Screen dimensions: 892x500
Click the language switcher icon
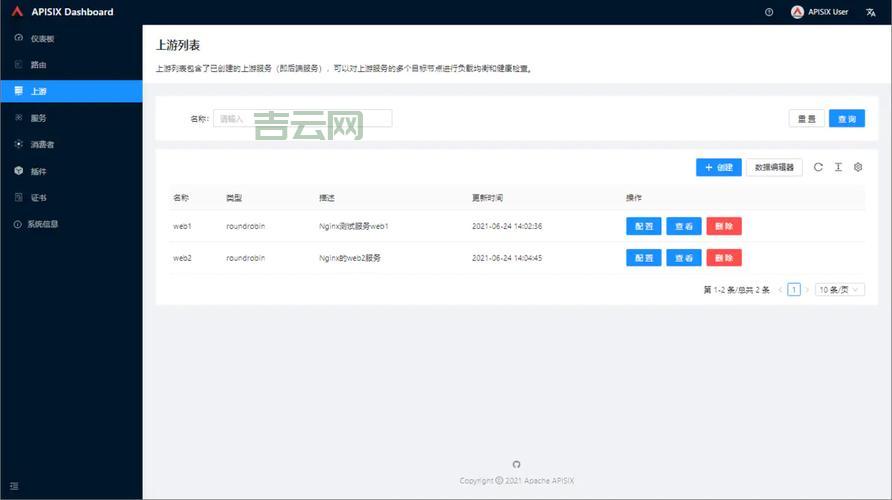[x=870, y=12]
